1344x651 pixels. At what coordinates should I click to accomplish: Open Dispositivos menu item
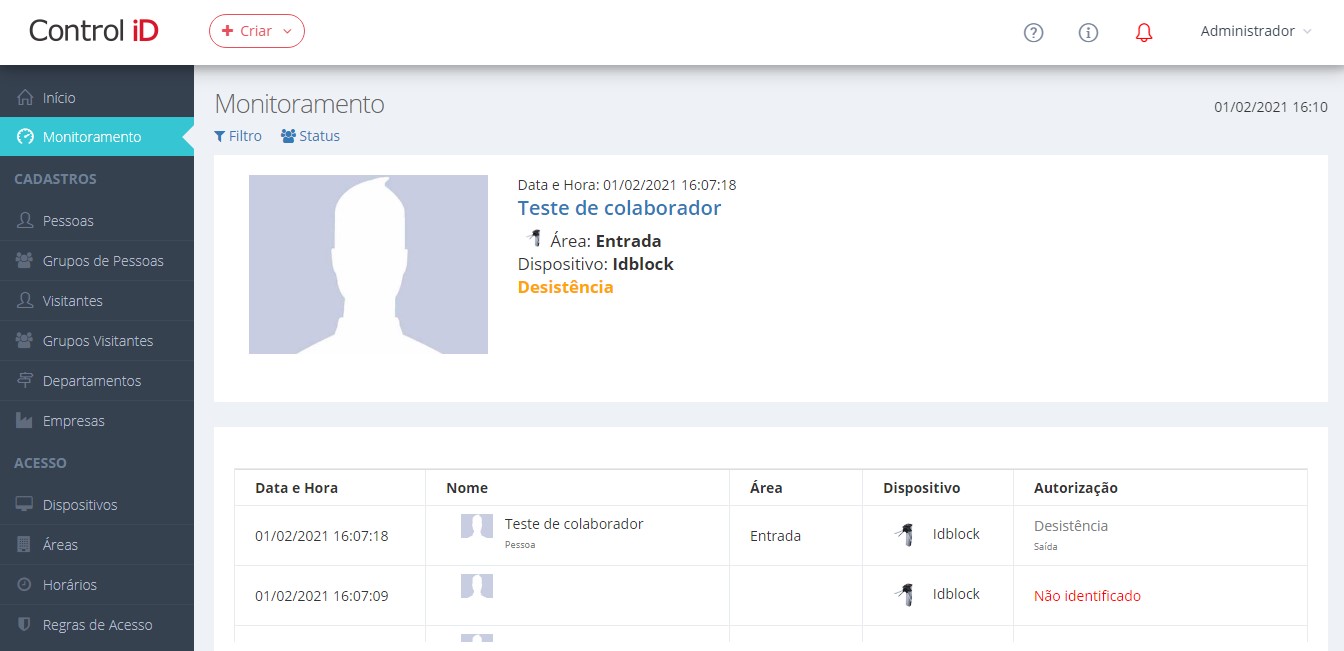(x=97, y=505)
